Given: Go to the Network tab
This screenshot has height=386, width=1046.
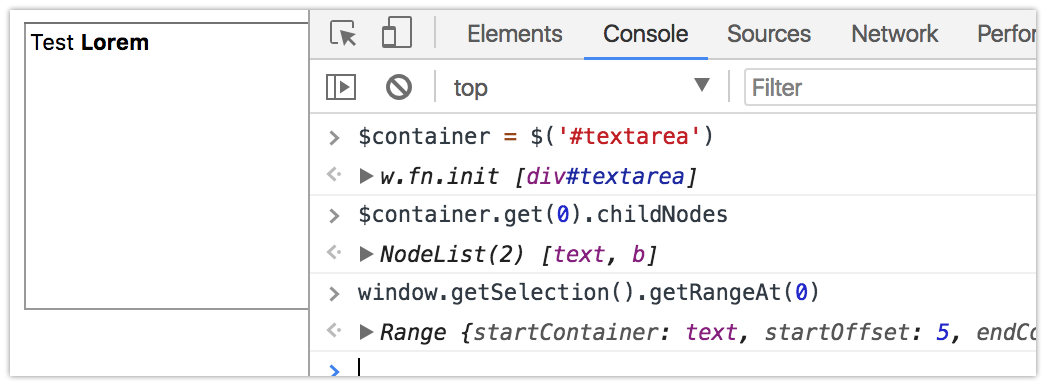Looking at the screenshot, I should [x=895, y=33].
